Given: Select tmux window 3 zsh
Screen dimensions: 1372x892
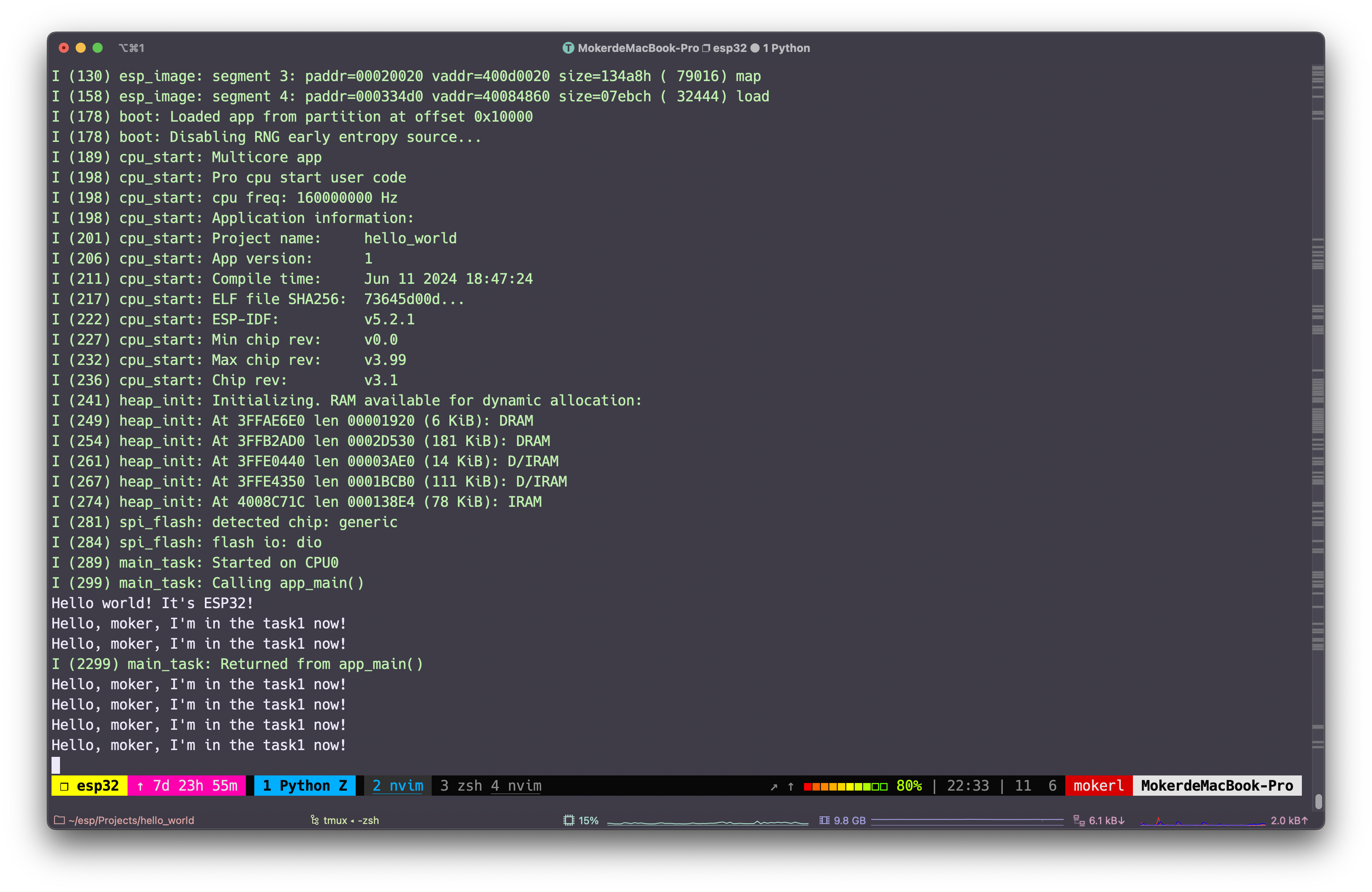Looking at the screenshot, I should tap(461, 786).
